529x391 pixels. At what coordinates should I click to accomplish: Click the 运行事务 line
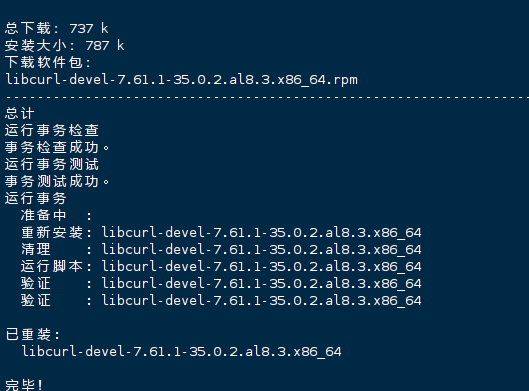pyautogui.click(x=36, y=198)
